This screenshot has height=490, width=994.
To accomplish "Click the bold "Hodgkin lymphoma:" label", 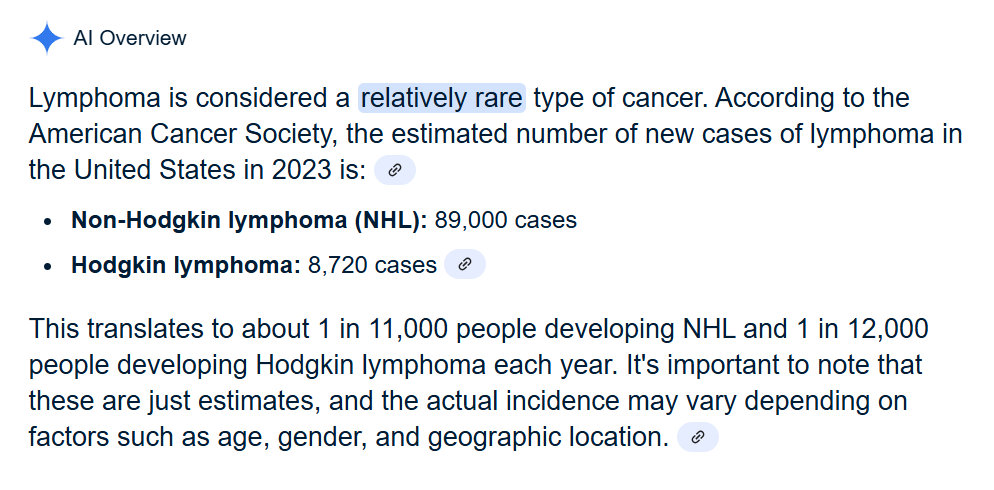I will [x=186, y=265].
